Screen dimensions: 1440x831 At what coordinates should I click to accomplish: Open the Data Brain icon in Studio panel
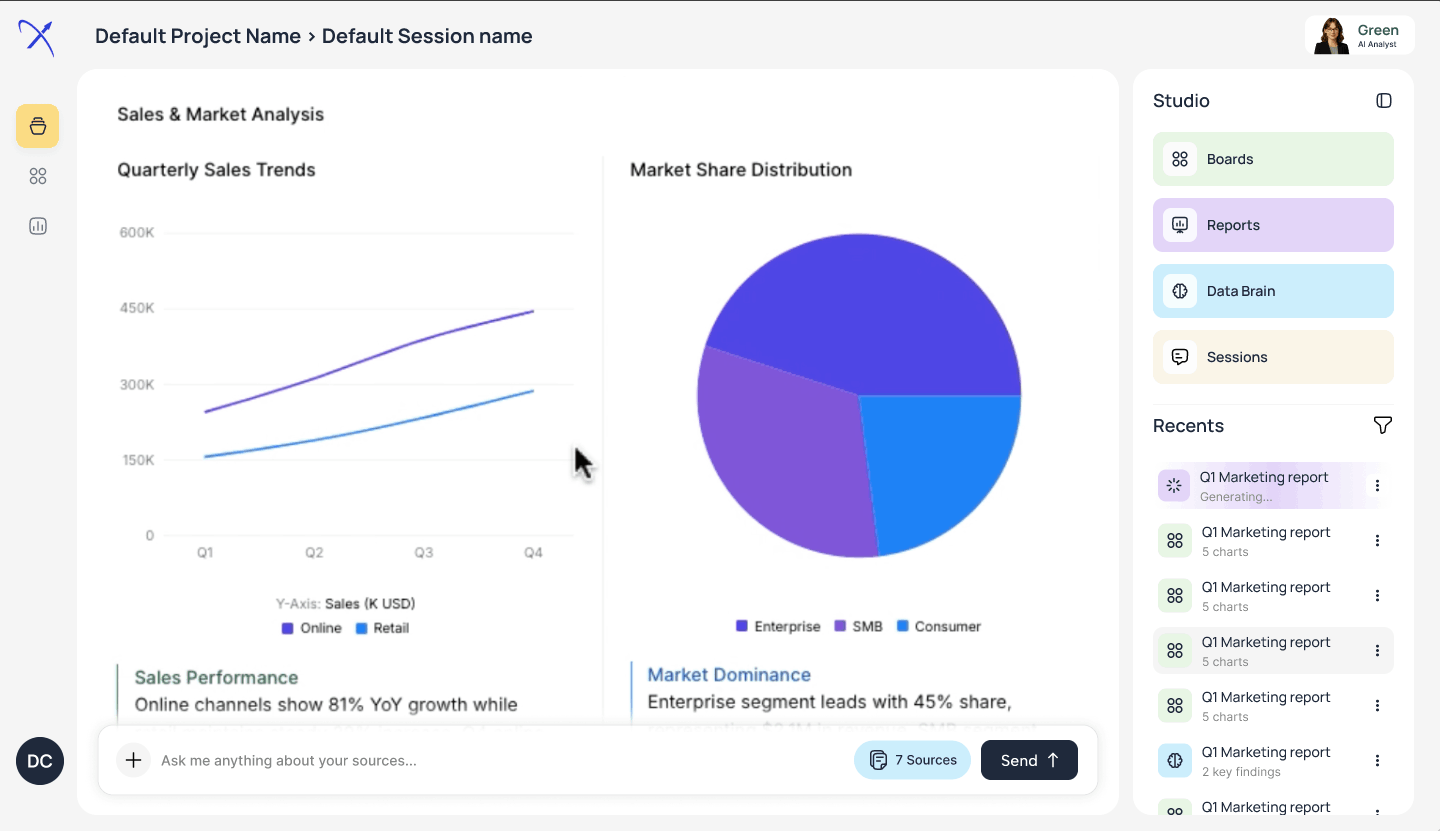[1179, 290]
